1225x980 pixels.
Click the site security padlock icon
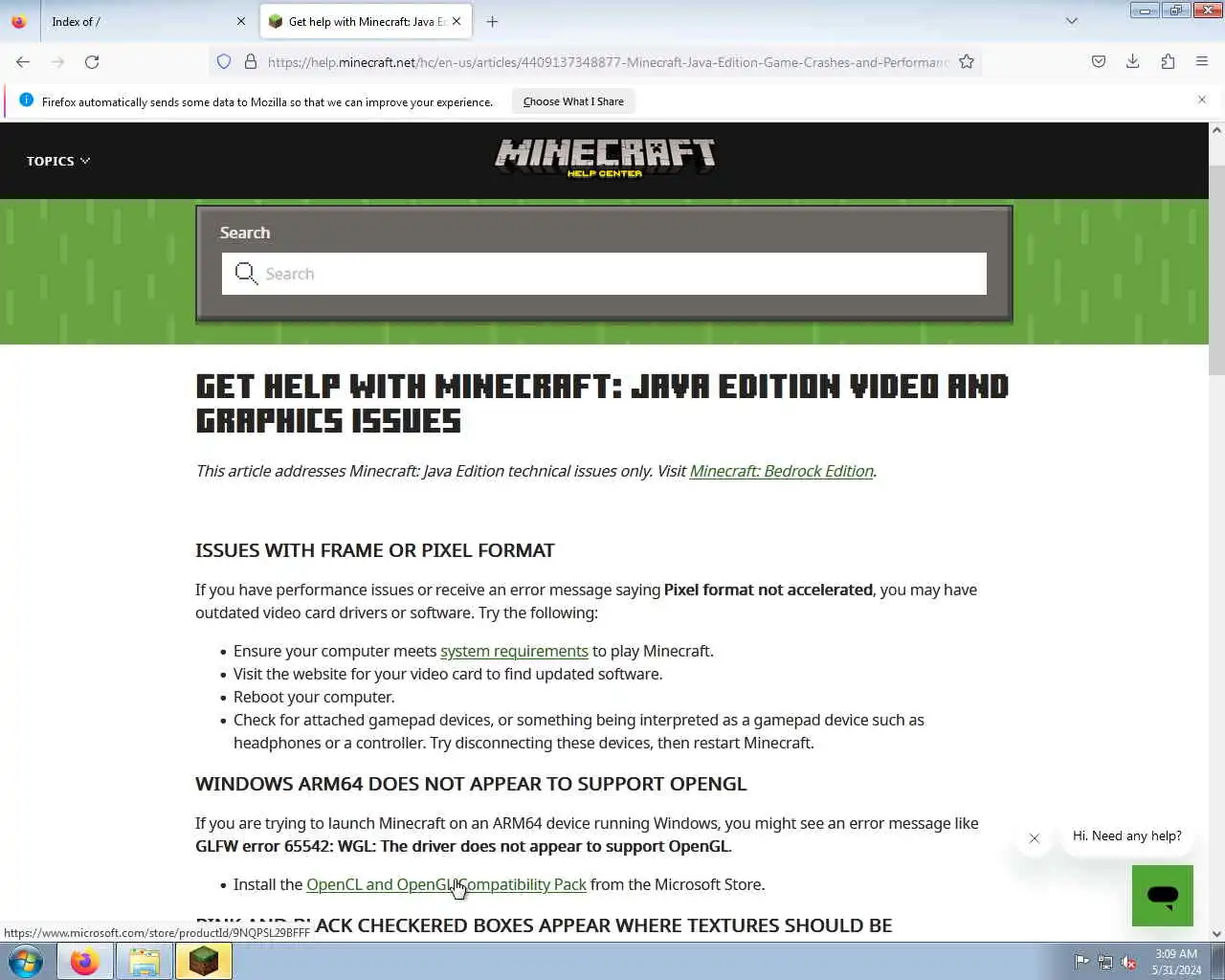coord(251,62)
